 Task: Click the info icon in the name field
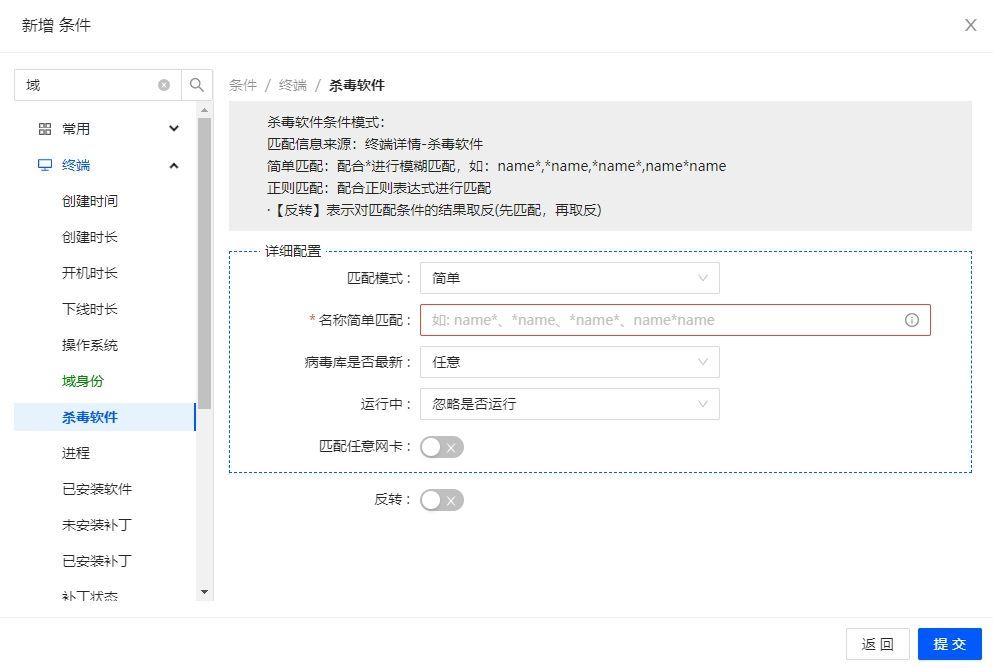coord(911,320)
